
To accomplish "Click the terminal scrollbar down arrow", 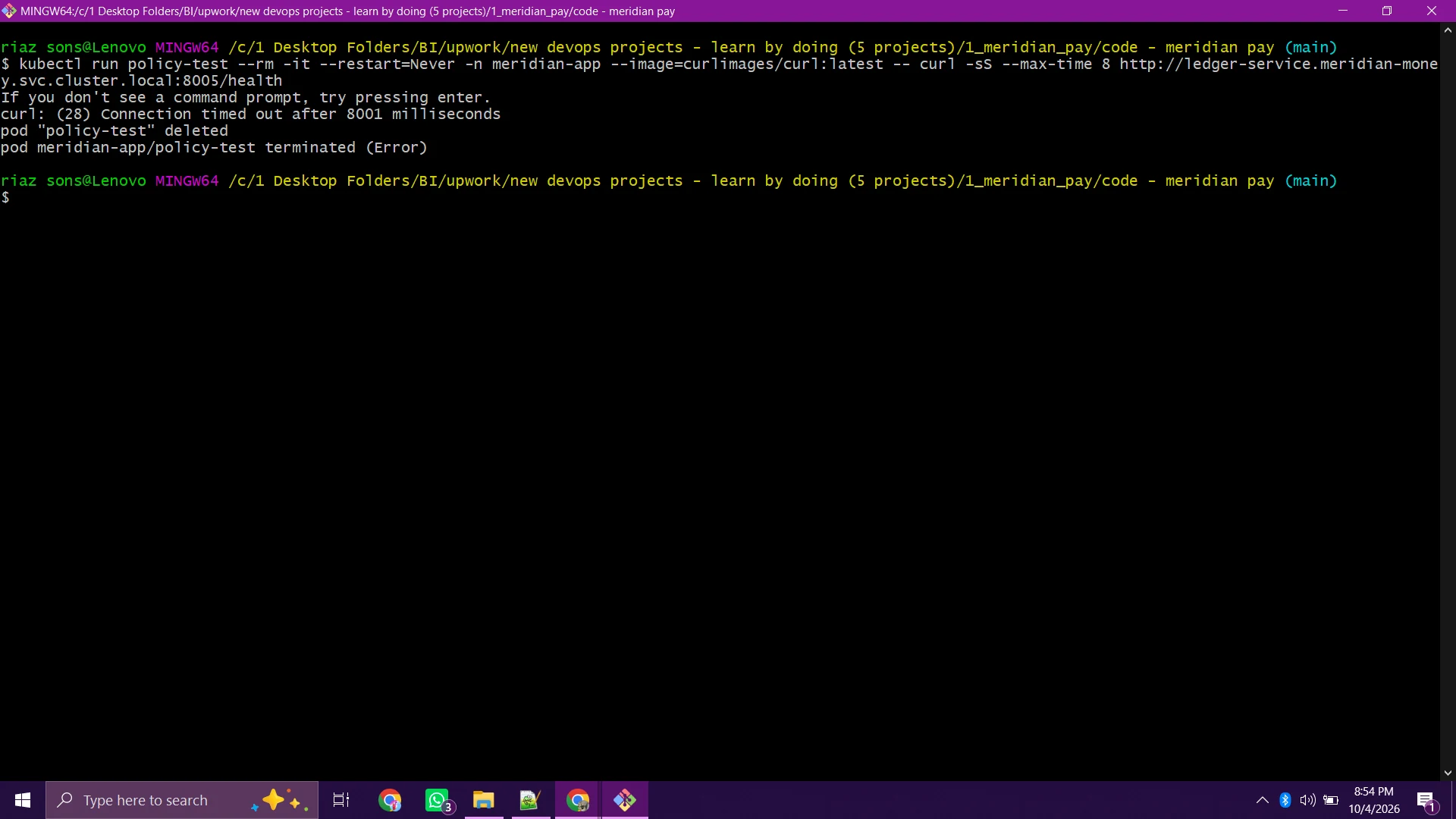I will 1448,773.
